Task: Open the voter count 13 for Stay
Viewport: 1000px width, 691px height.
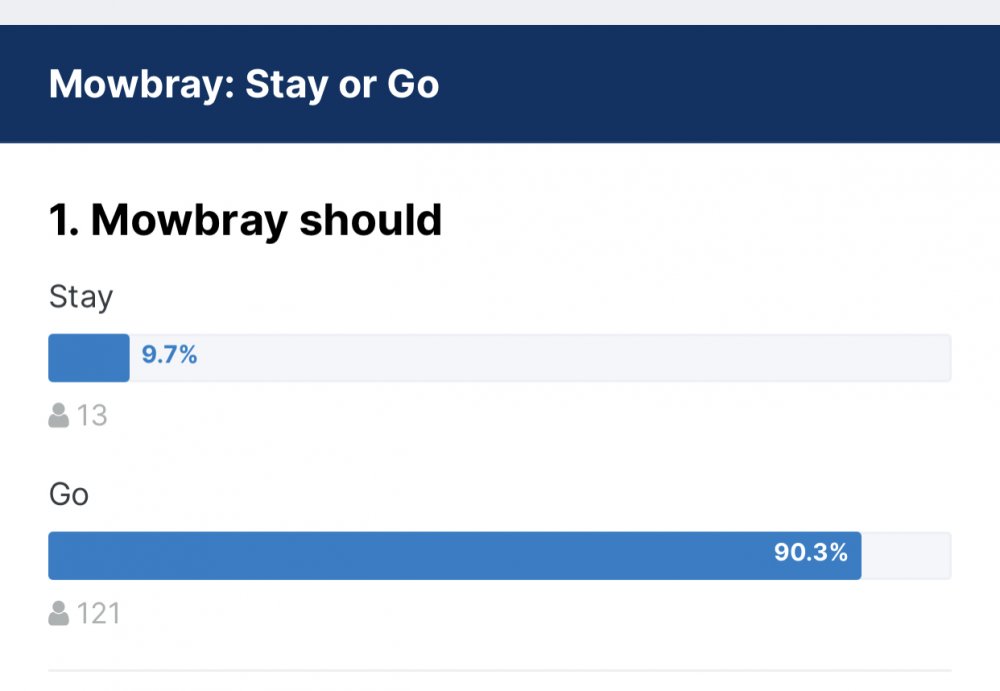Action: coord(92,415)
